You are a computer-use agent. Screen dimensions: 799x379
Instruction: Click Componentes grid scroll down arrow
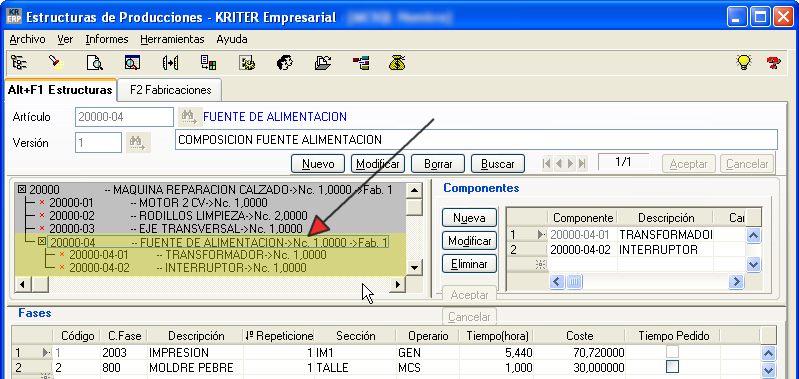click(x=754, y=264)
